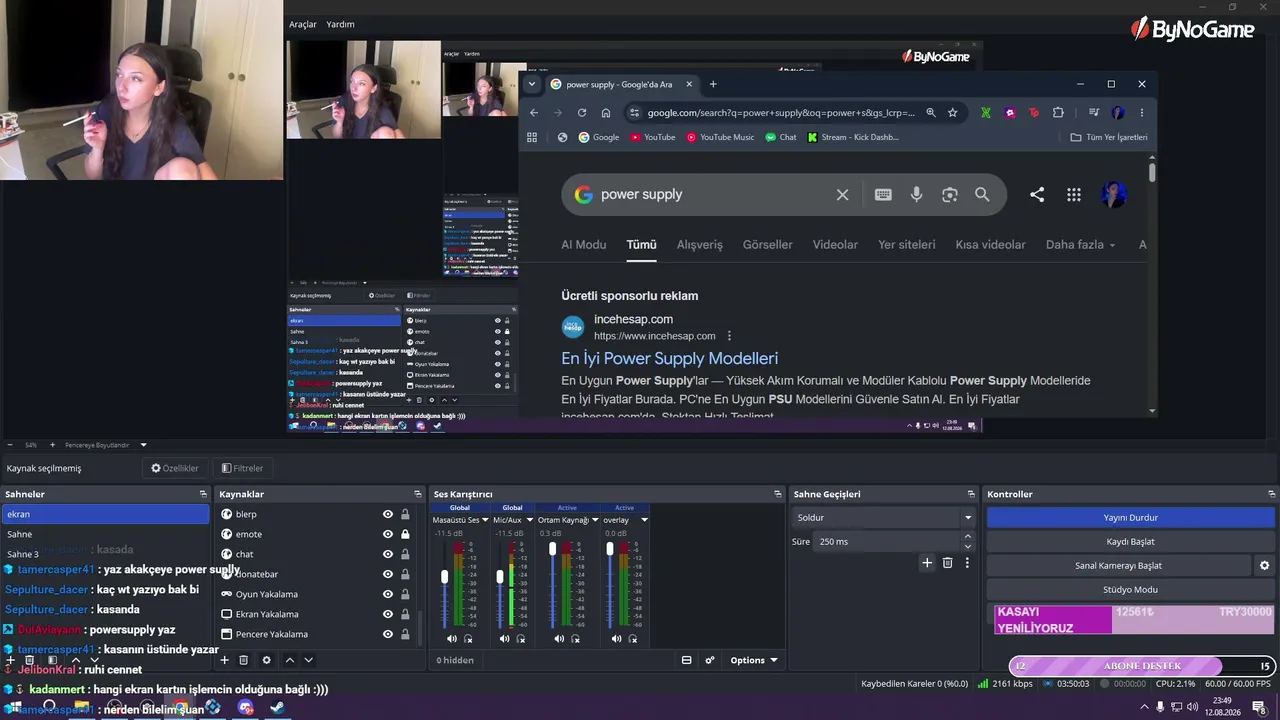
Task: Clear the Google search box text
Action: pyautogui.click(x=842, y=195)
